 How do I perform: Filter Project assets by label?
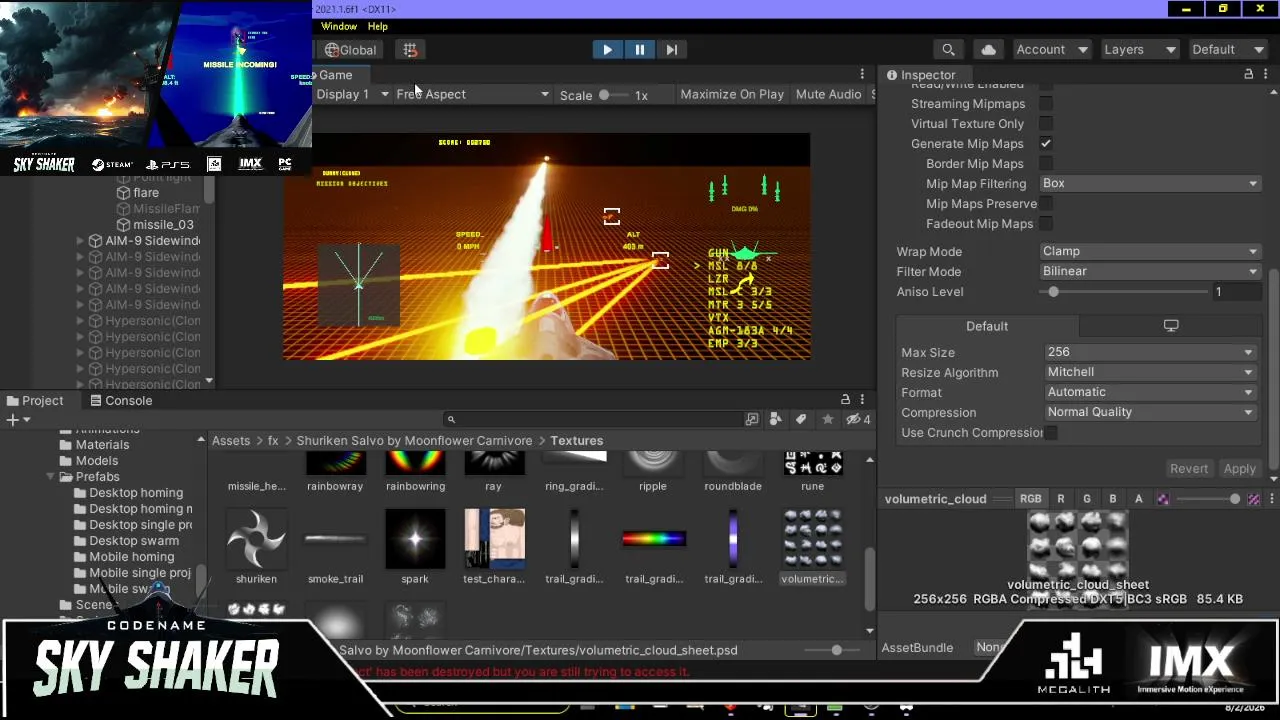(x=801, y=420)
